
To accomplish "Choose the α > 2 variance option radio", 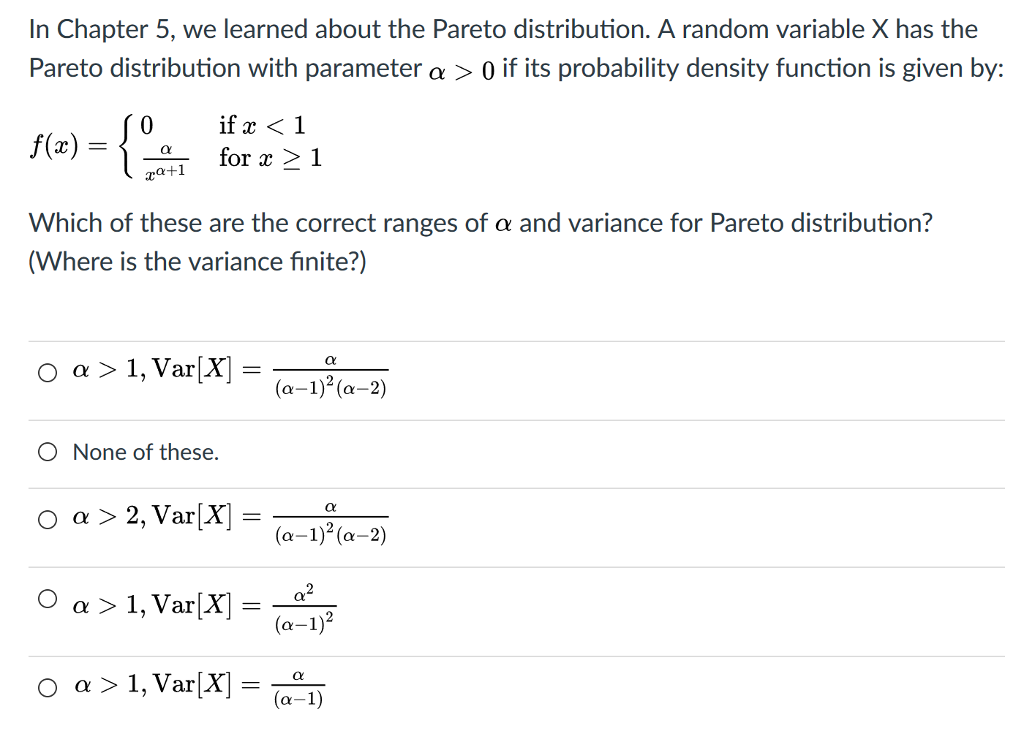I will [x=47, y=519].
